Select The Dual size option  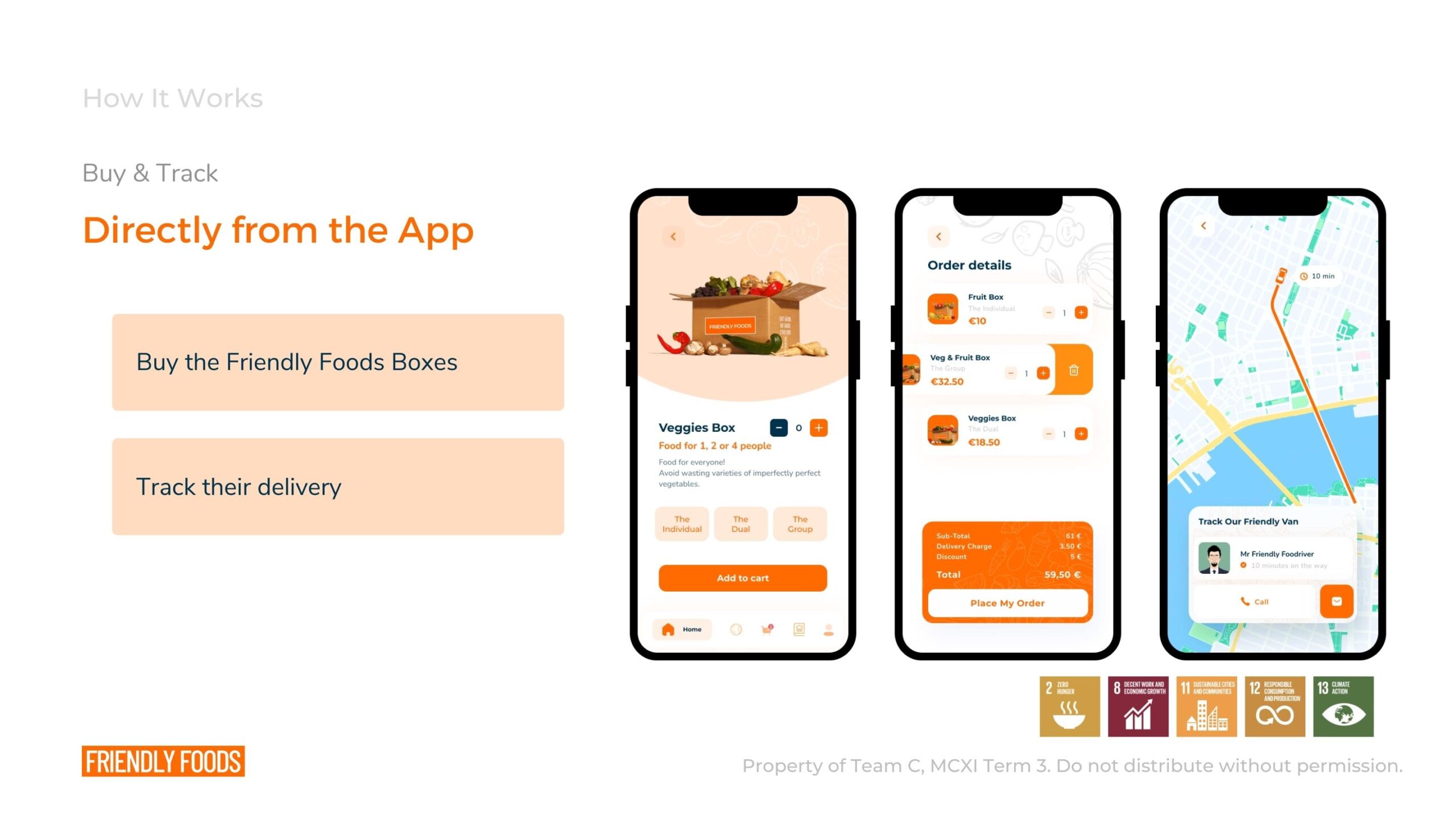740,524
